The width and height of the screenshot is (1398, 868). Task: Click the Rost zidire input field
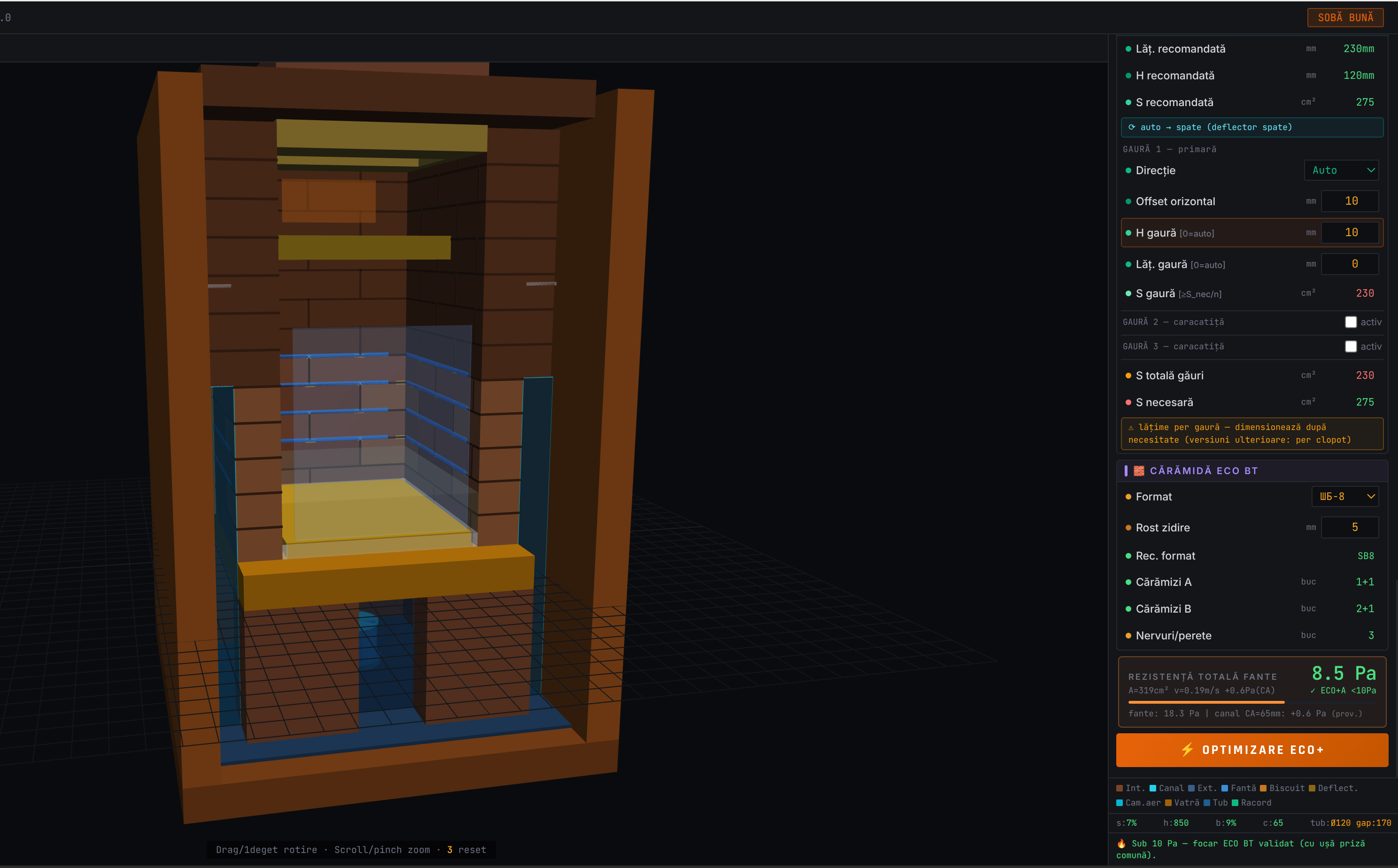(x=1350, y=528)
